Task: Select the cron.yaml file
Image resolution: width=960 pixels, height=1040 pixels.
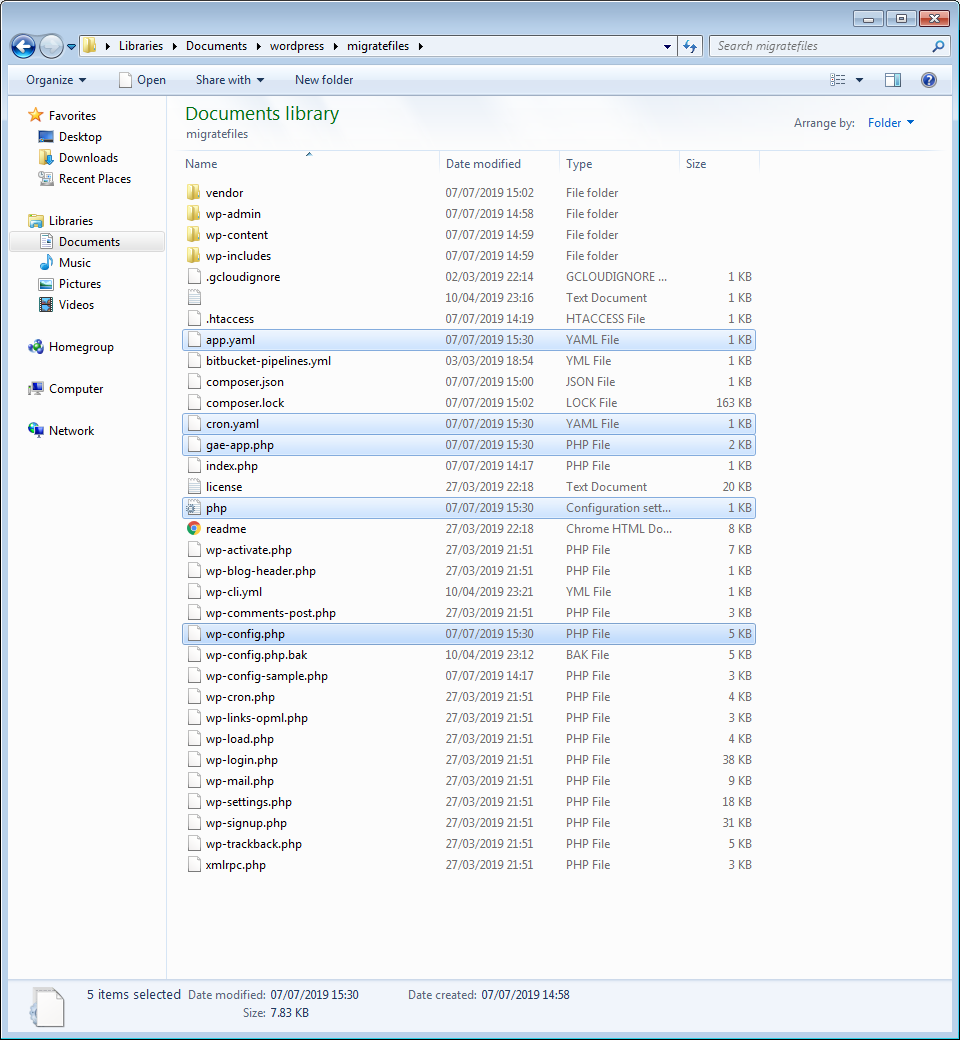Action: [468, 424]
